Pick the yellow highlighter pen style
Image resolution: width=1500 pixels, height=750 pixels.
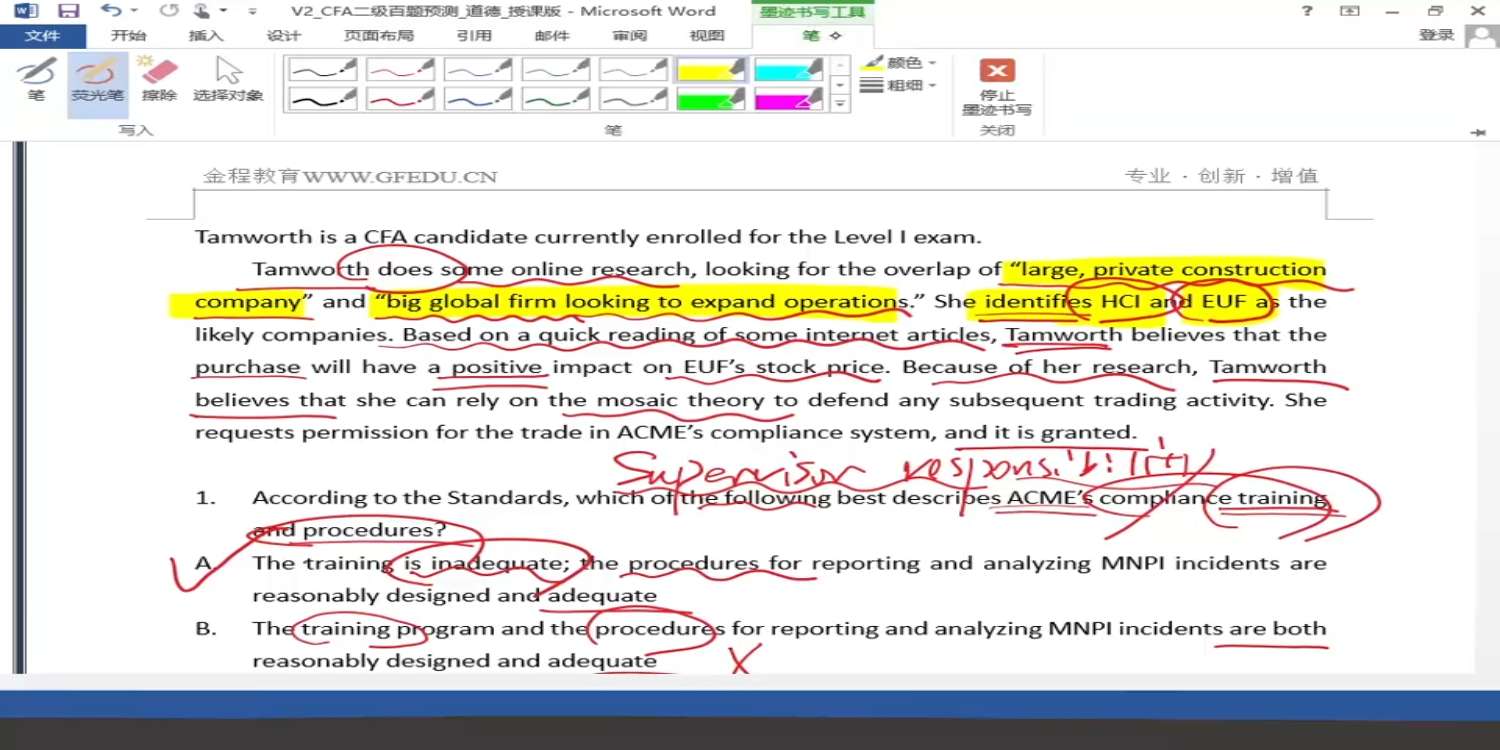coord(711,68)
